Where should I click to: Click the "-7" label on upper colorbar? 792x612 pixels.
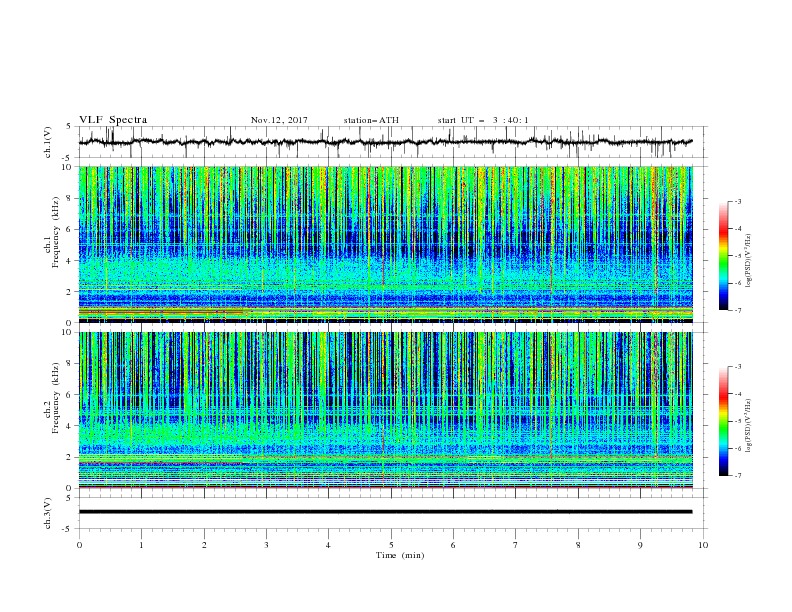[737, 310]
